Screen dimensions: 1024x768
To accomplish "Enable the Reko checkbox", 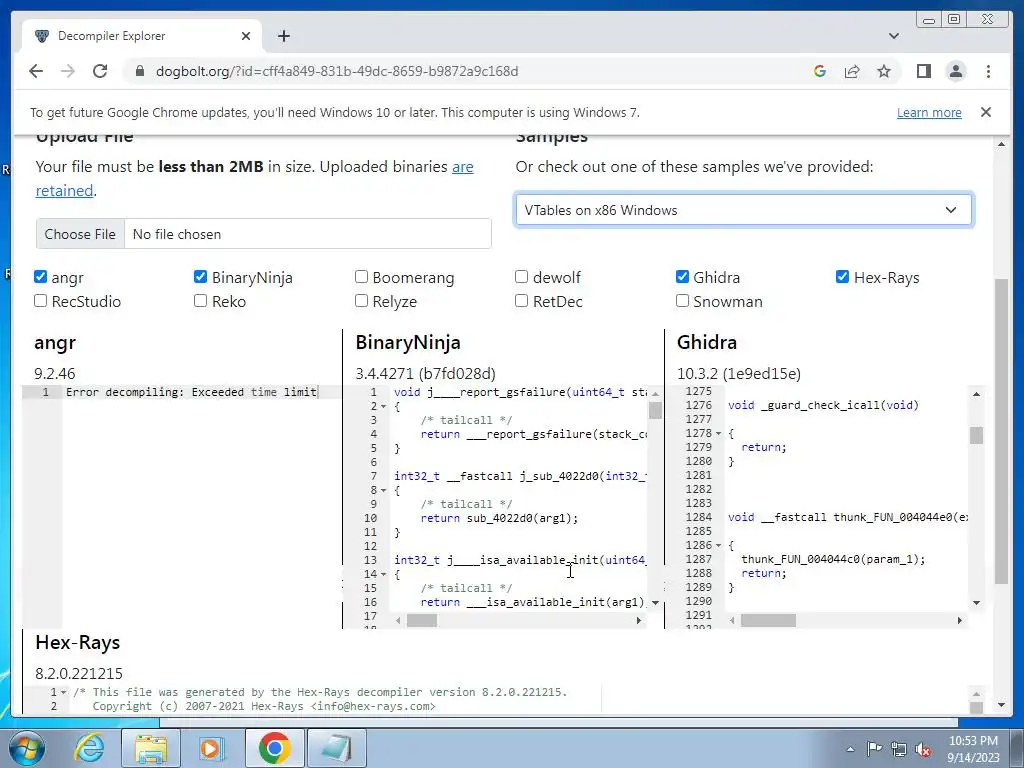I will (200, 301).
